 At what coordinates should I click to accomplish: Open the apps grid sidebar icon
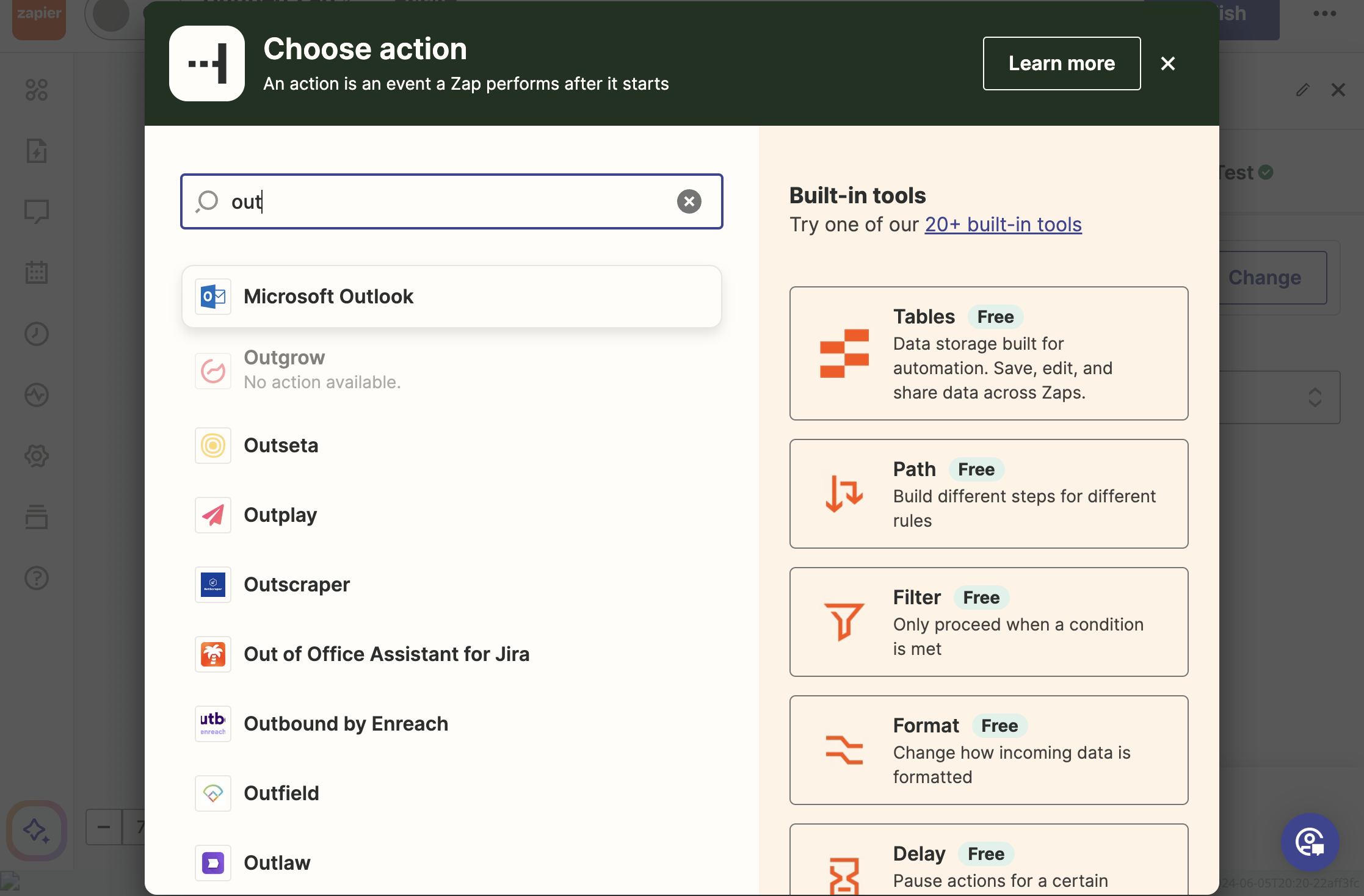click(37, 90)
